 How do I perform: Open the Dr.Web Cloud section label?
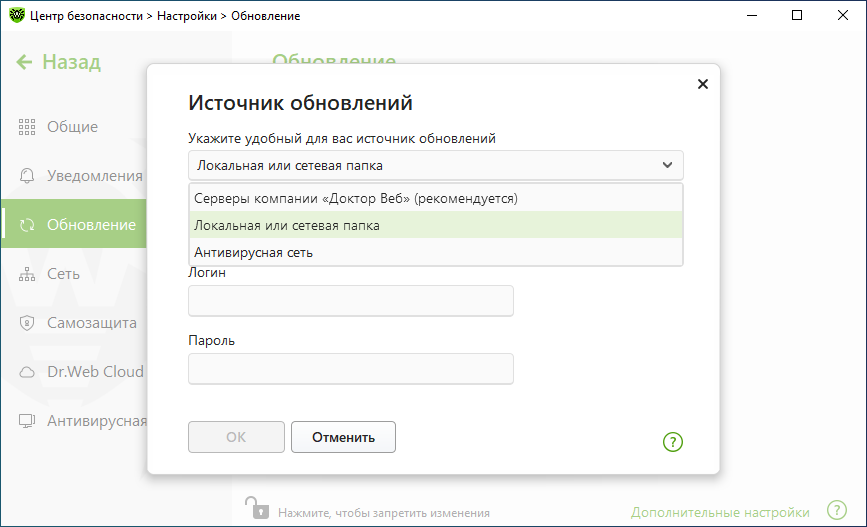95,372
